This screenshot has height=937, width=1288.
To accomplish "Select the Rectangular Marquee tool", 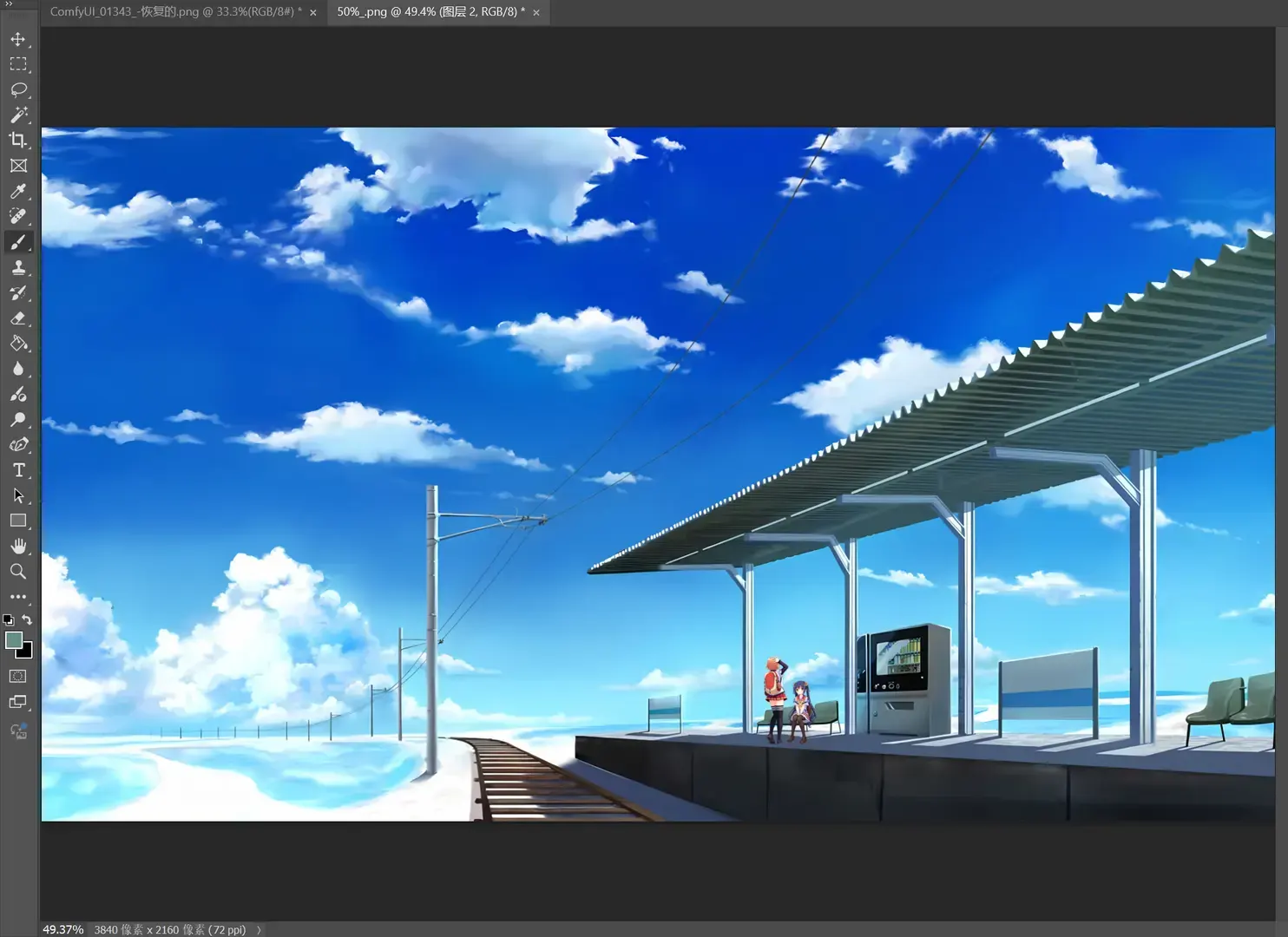I will coord(18,64).
